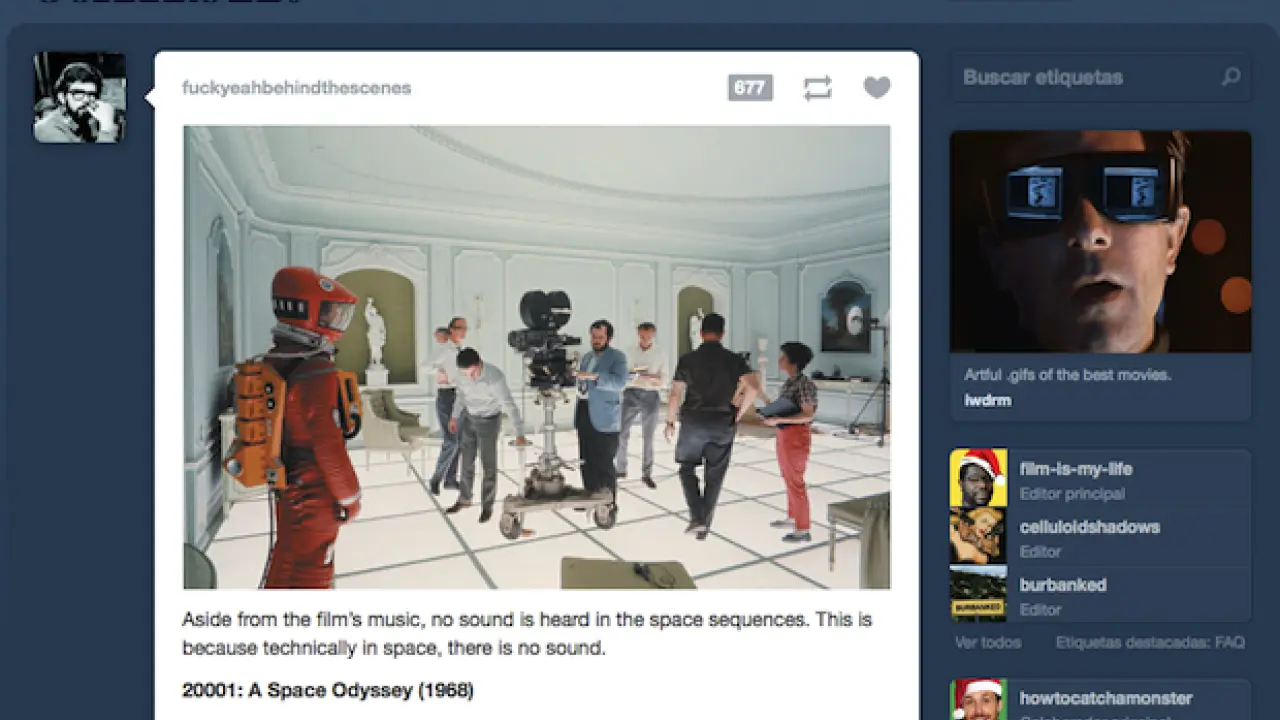Like the post with the heart icon

tap(876, 88)
